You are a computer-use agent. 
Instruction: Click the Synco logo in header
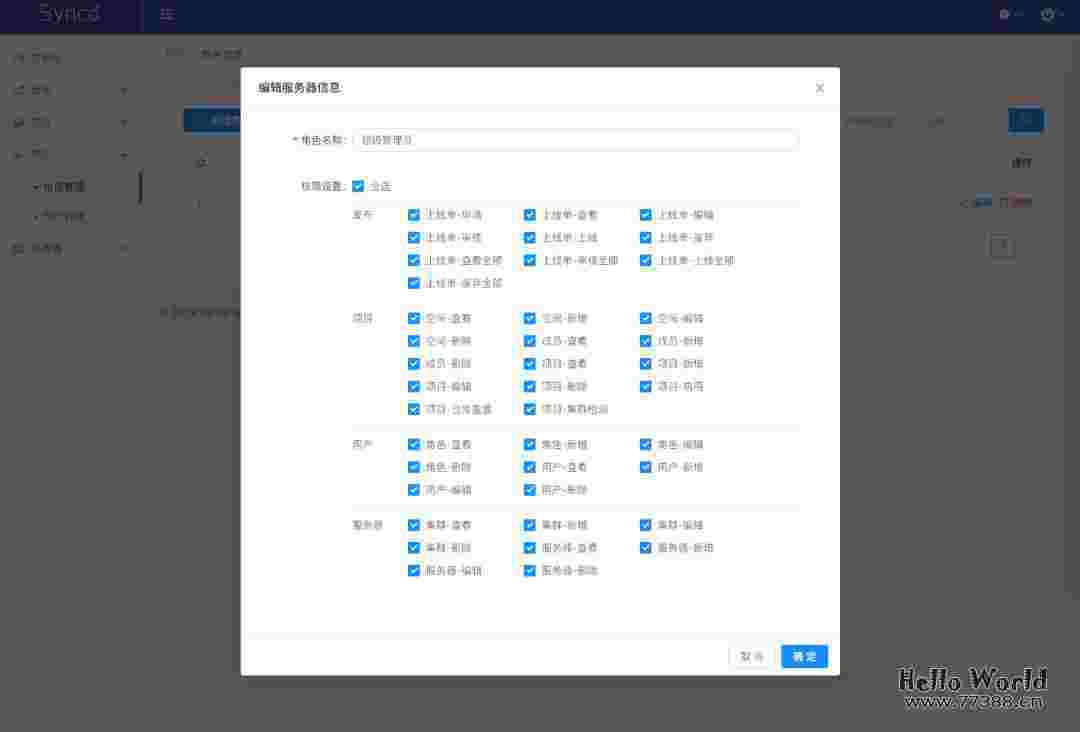(x=70, y=14)
